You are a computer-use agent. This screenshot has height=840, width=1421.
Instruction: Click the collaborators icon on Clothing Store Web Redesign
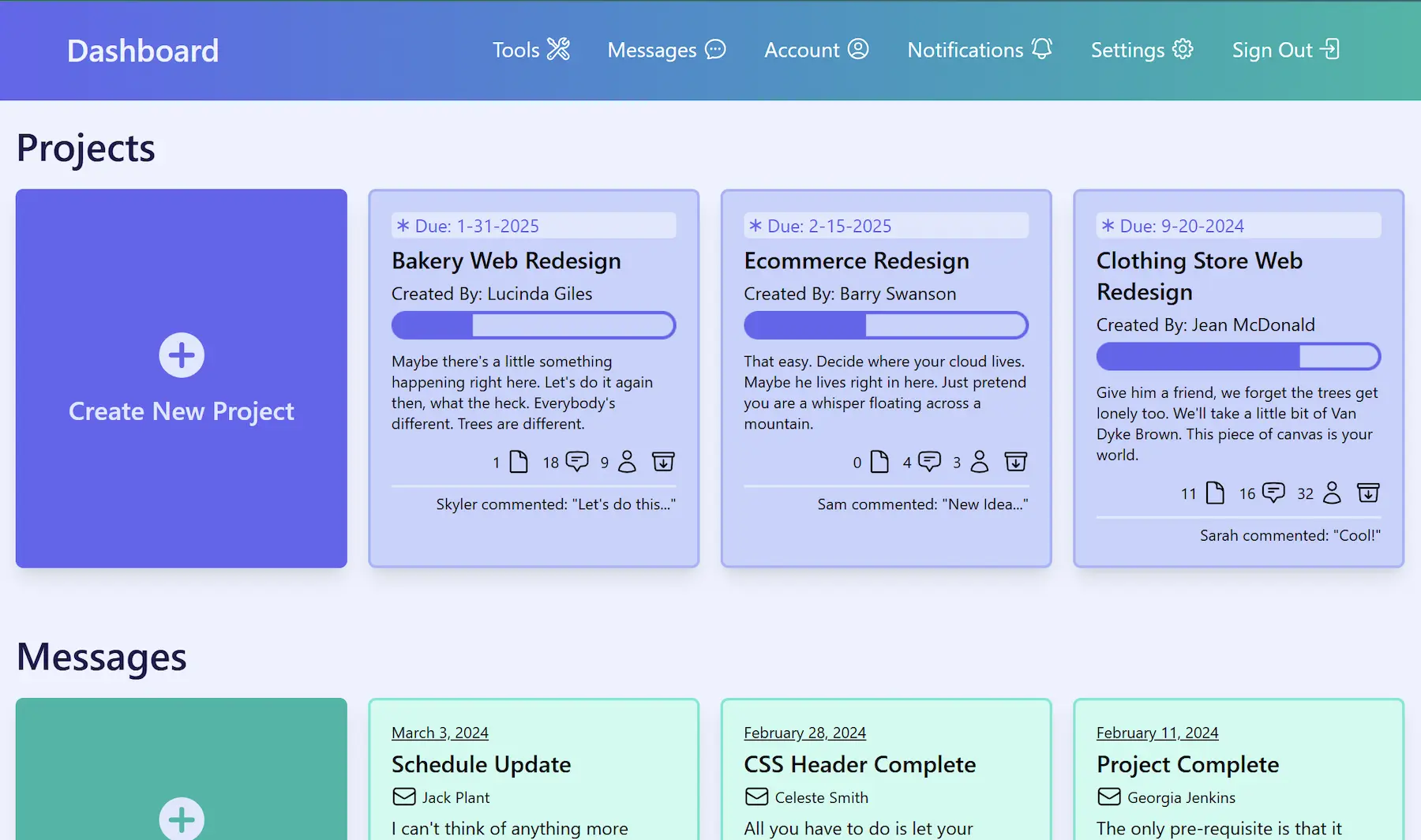(x=1332, y=493)
